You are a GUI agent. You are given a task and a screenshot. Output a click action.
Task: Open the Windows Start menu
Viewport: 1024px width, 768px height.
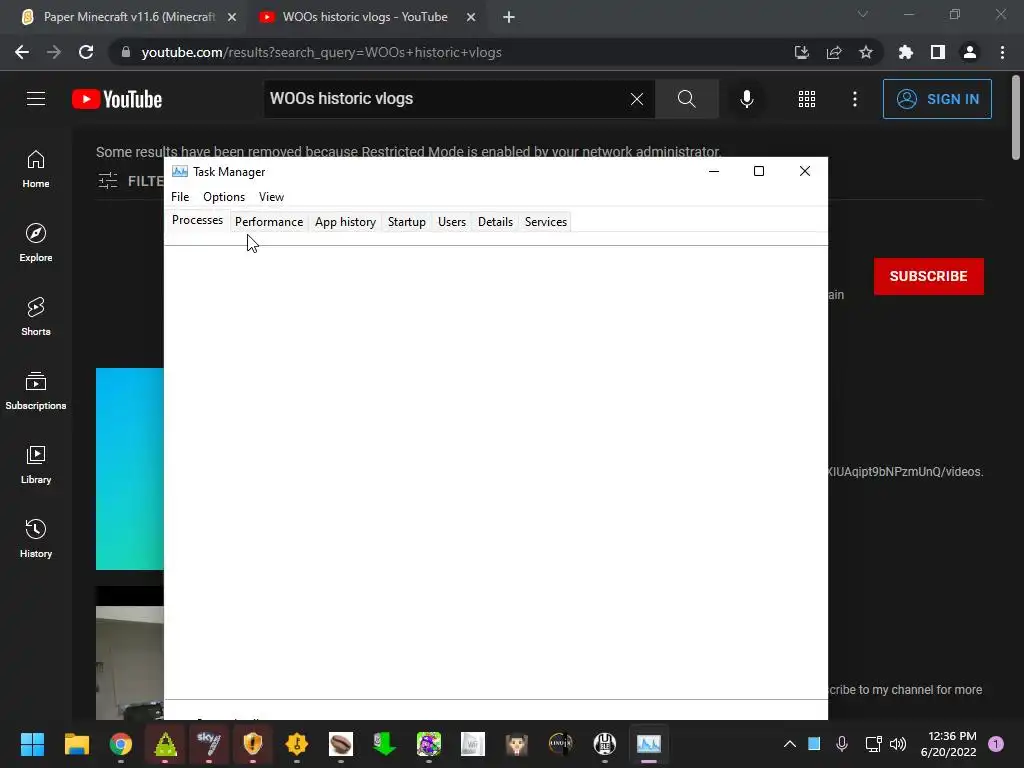tap(32, 744)
